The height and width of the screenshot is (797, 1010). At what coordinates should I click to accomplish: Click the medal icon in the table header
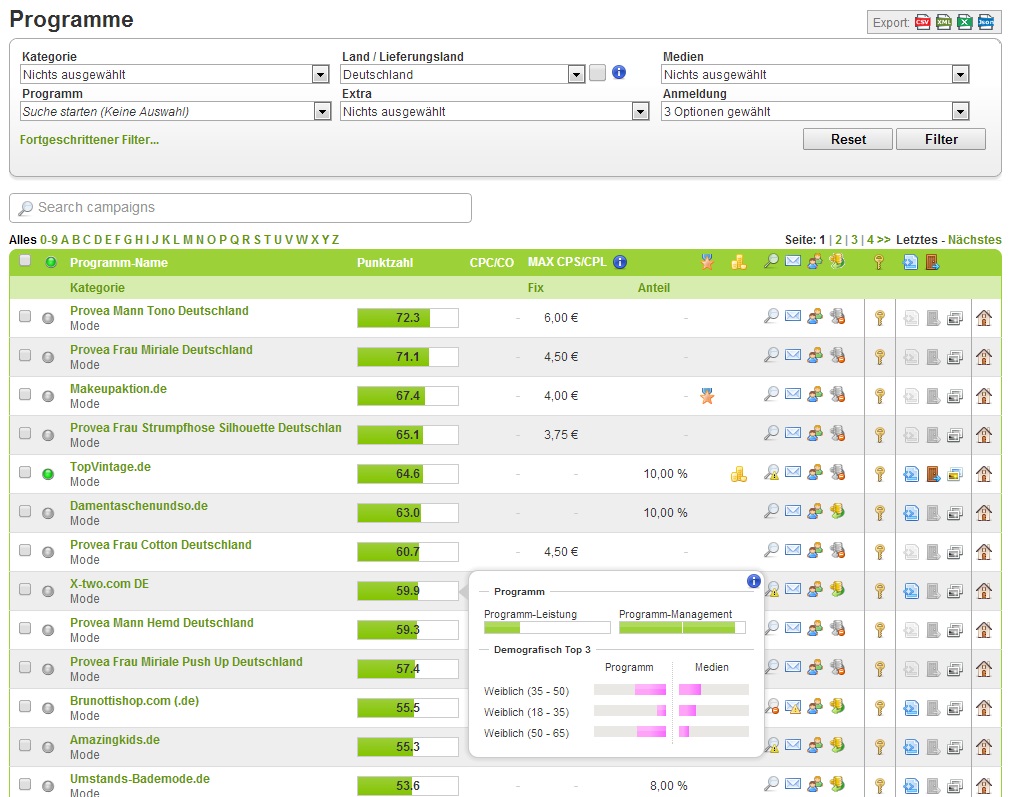(707, 262)
